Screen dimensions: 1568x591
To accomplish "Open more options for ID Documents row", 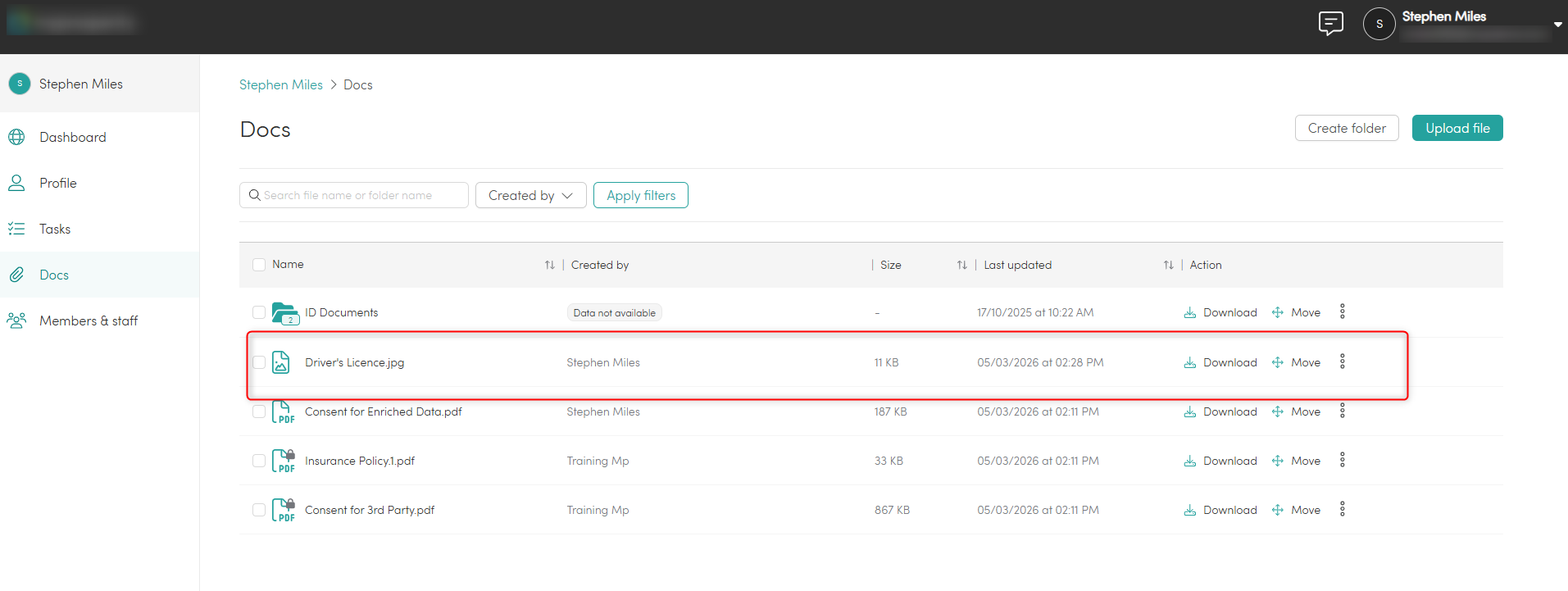I will pos(1342,311).
